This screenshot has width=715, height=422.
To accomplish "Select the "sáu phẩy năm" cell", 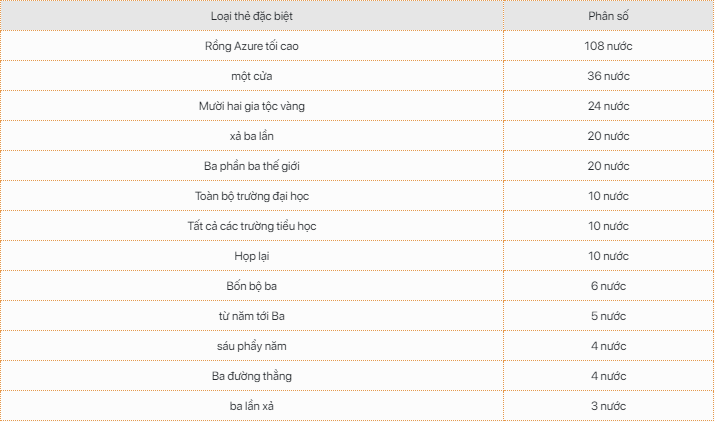I will (252, 346).
